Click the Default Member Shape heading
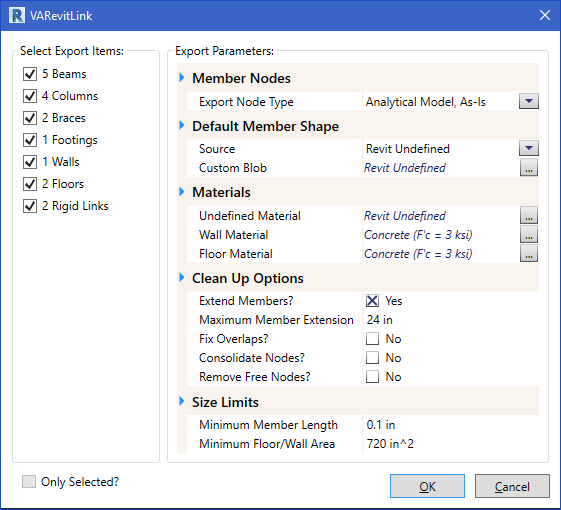 point(265,126)
